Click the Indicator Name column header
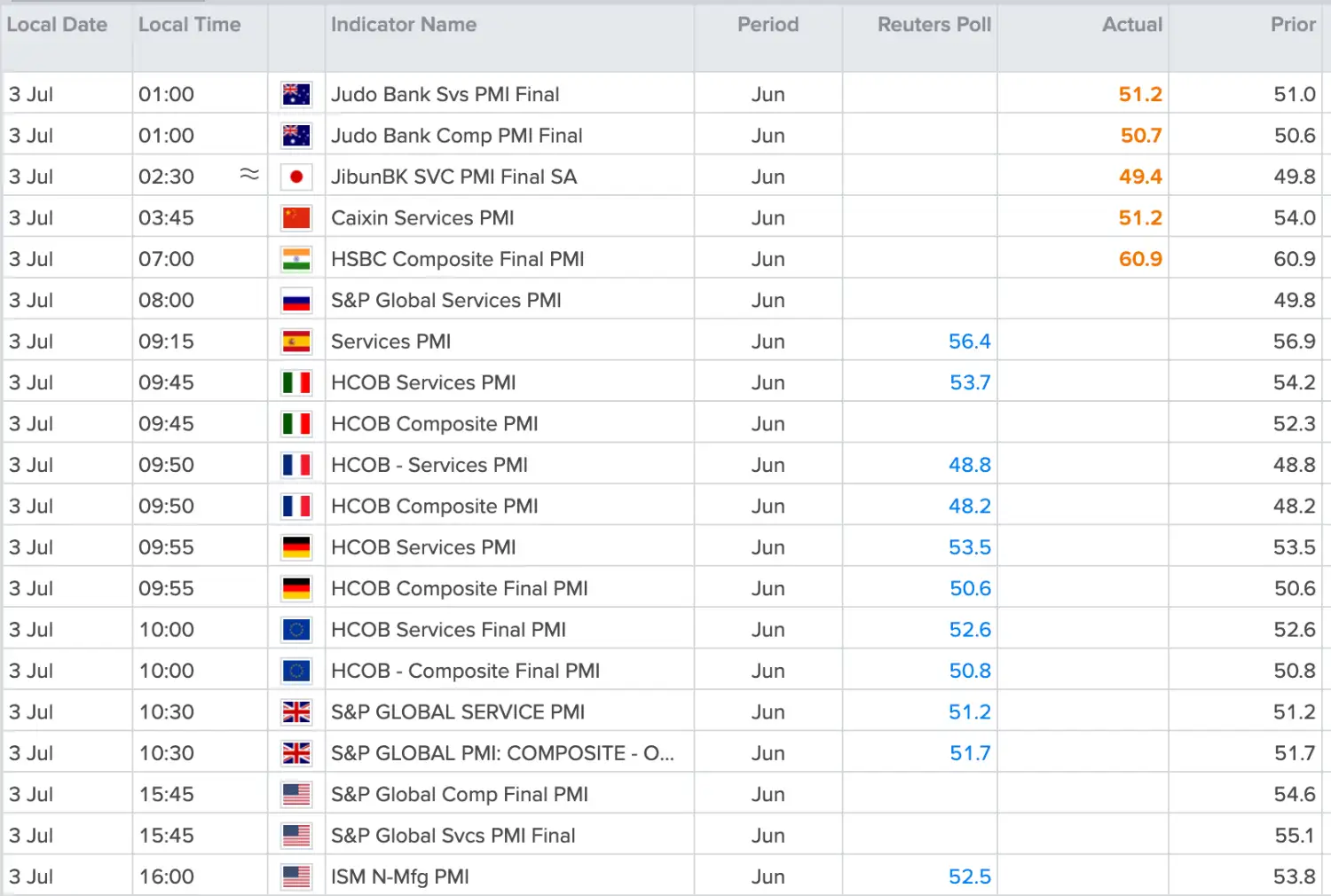 404,25
